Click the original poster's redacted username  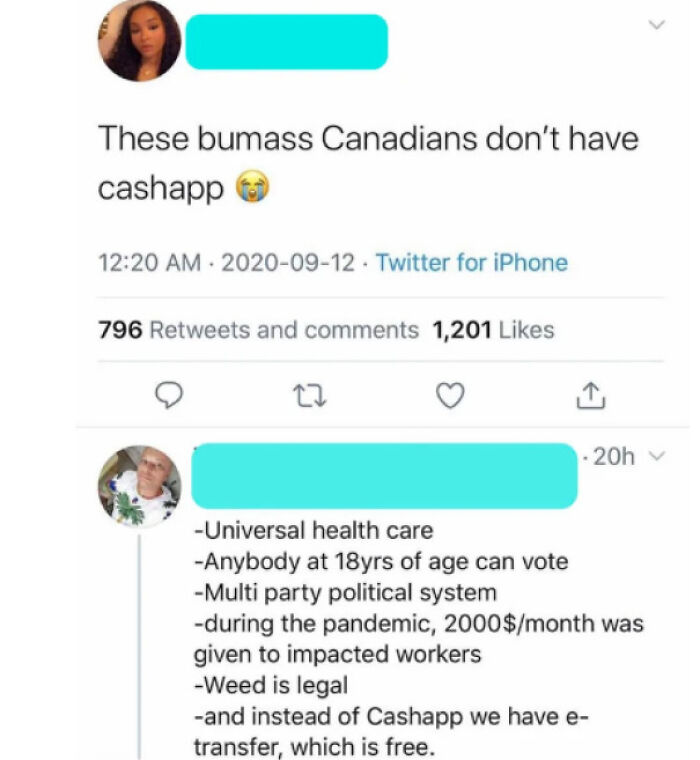pos(286,41)
